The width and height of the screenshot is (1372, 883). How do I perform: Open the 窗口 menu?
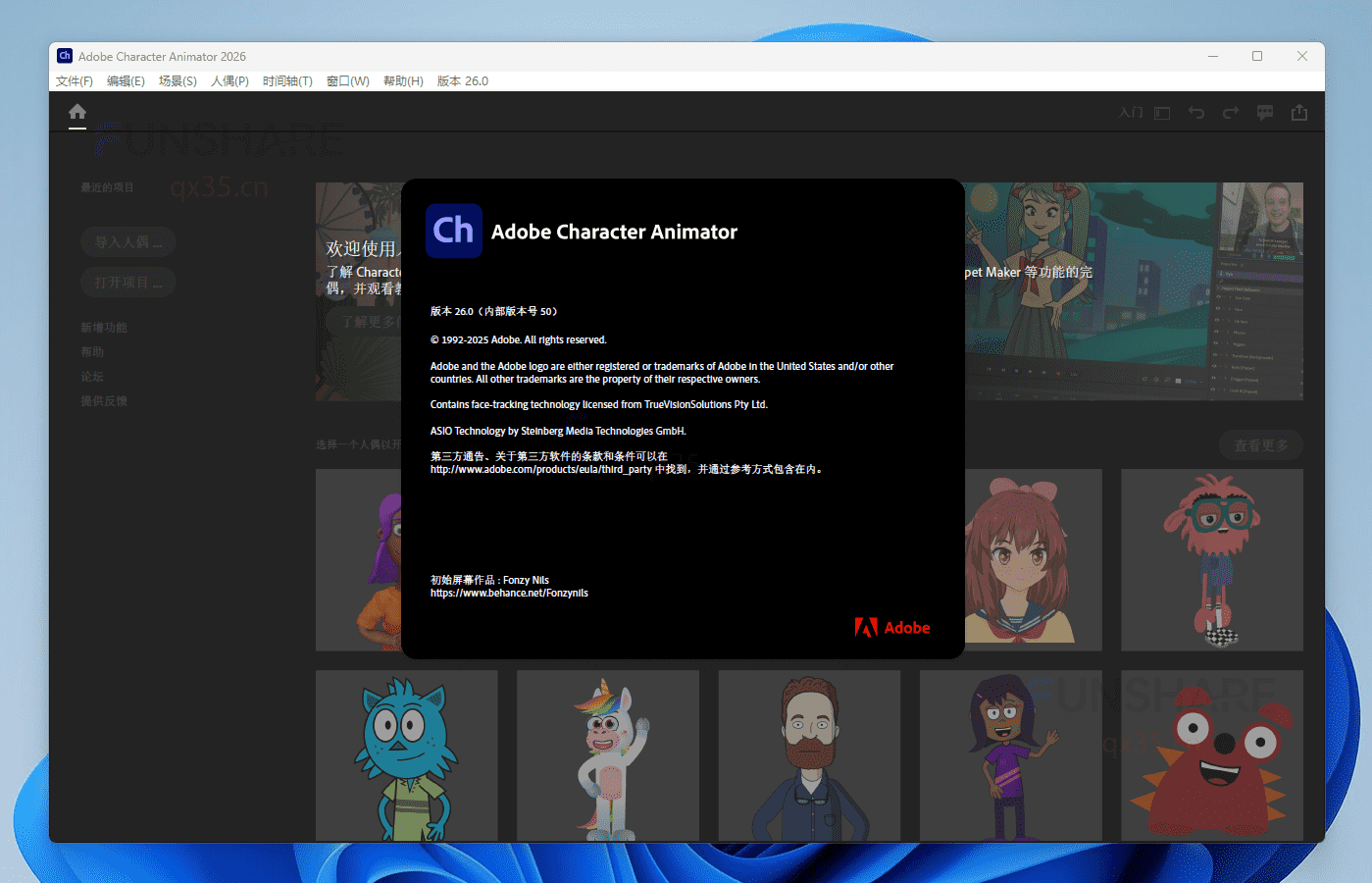tap(347, 80)
